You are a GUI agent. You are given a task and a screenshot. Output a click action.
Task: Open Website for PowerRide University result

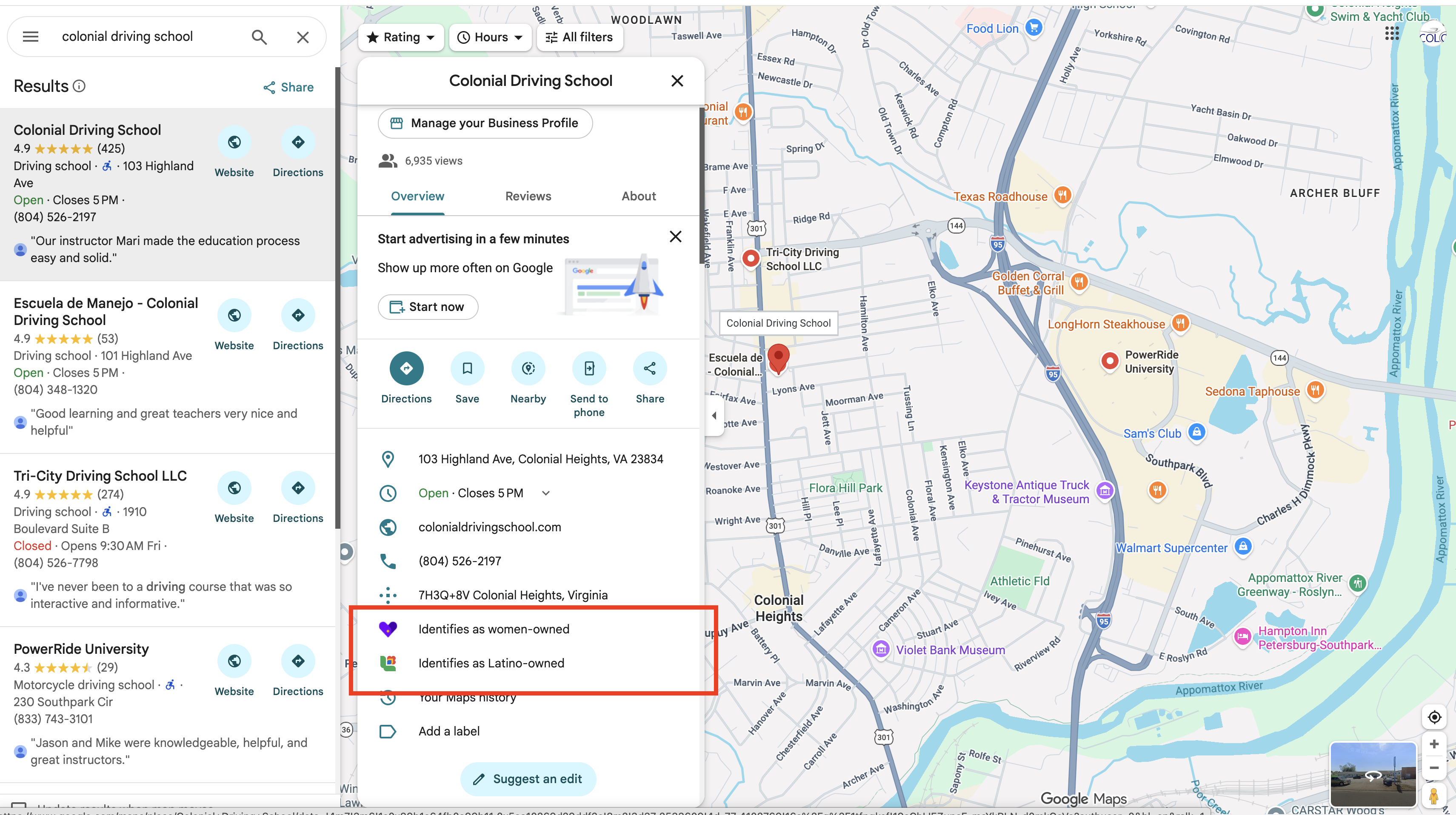(x=234, y=670)
